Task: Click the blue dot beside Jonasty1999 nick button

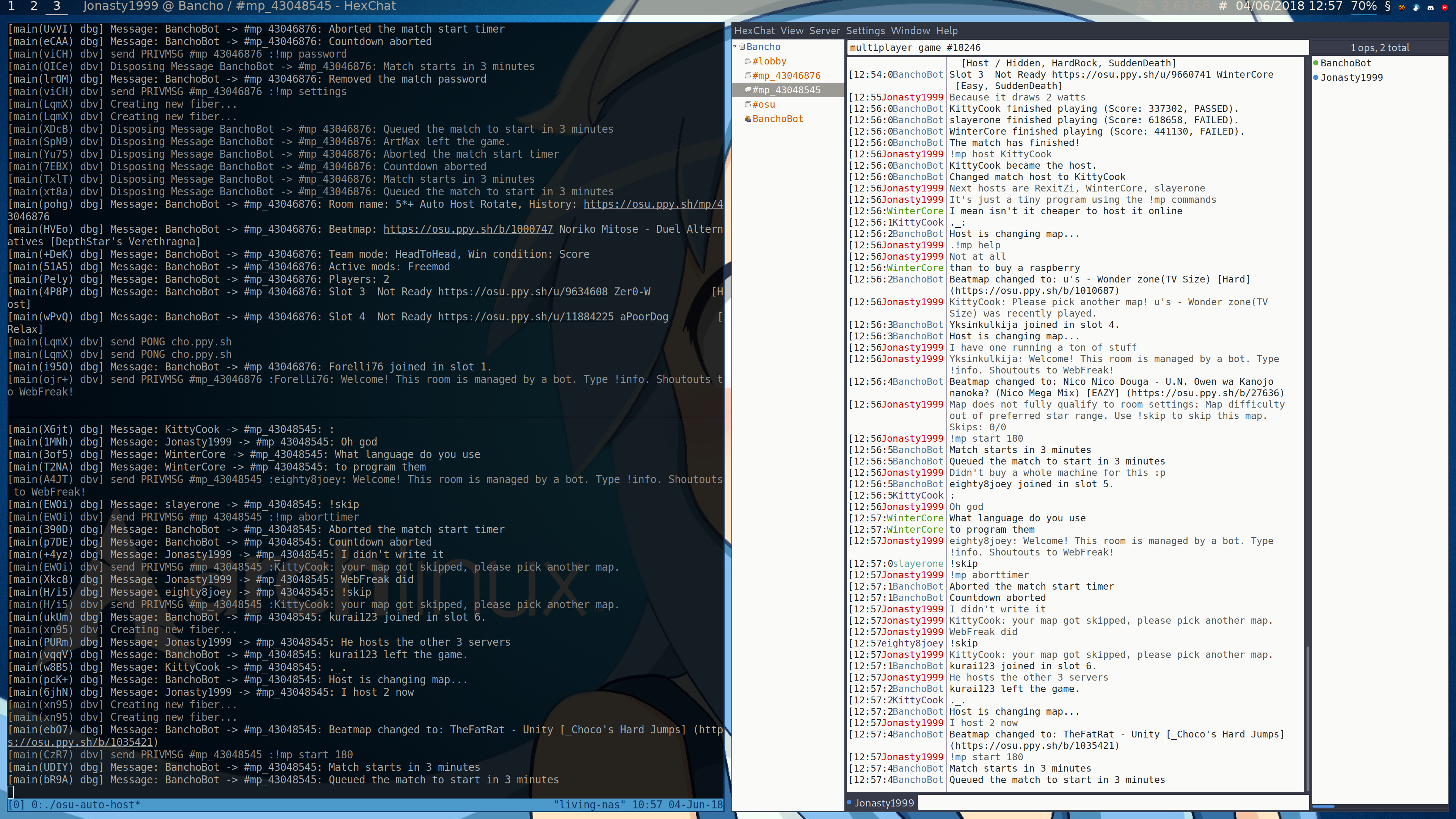Action: point(849,803)
